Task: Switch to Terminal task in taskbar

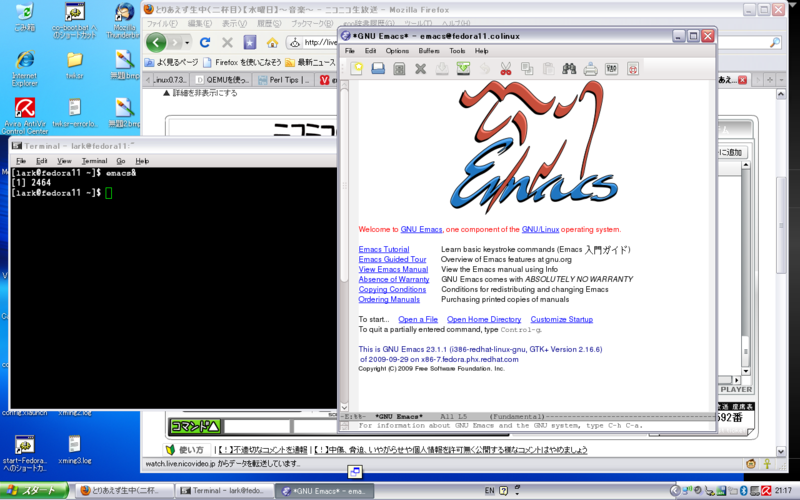Action: click(x=223, y=491)
